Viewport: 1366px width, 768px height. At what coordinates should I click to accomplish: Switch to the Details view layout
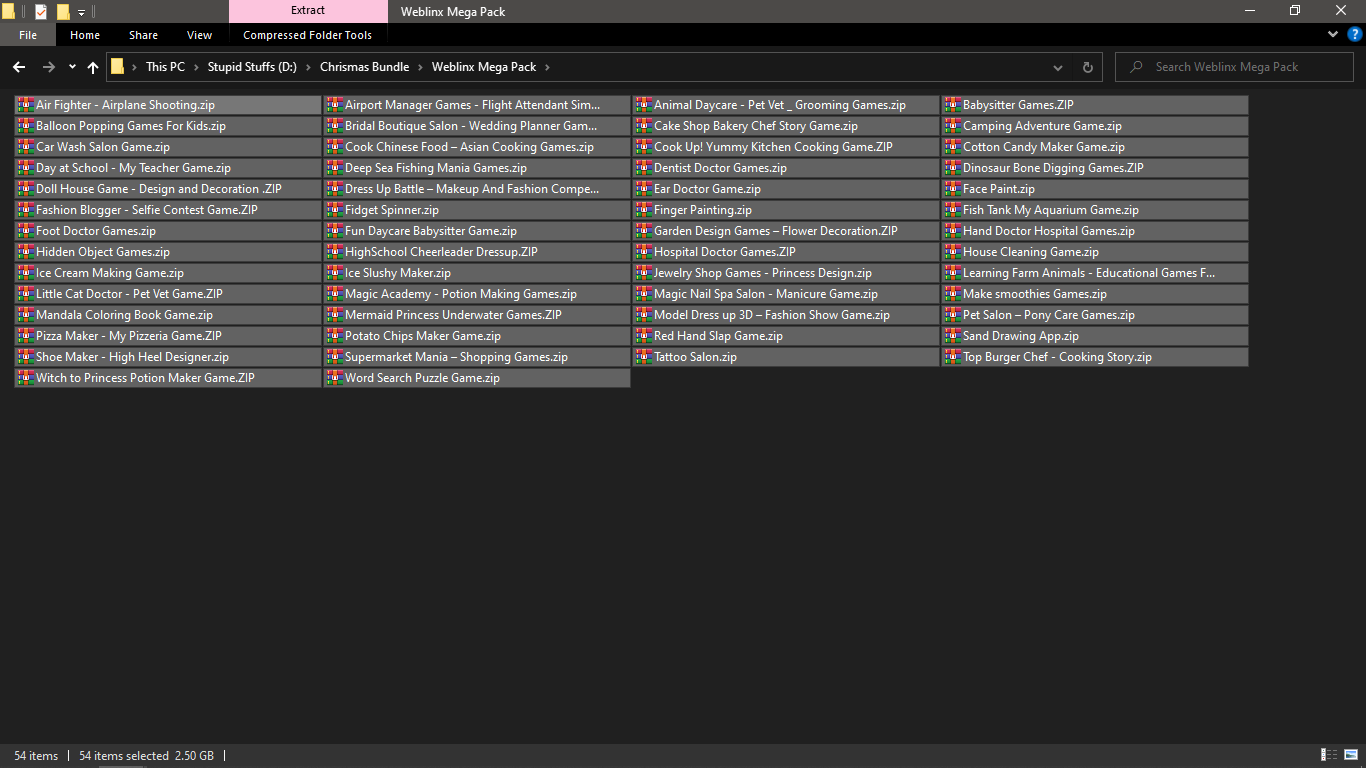point(1330,755)
